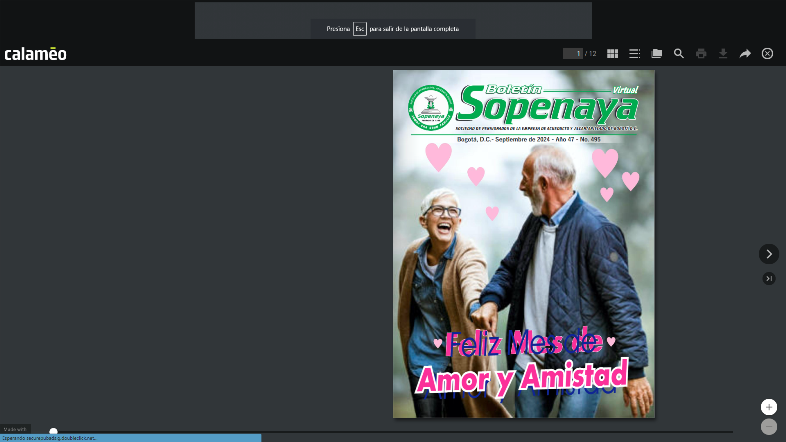Download the publication with download icon

click(x=723, y=54)
